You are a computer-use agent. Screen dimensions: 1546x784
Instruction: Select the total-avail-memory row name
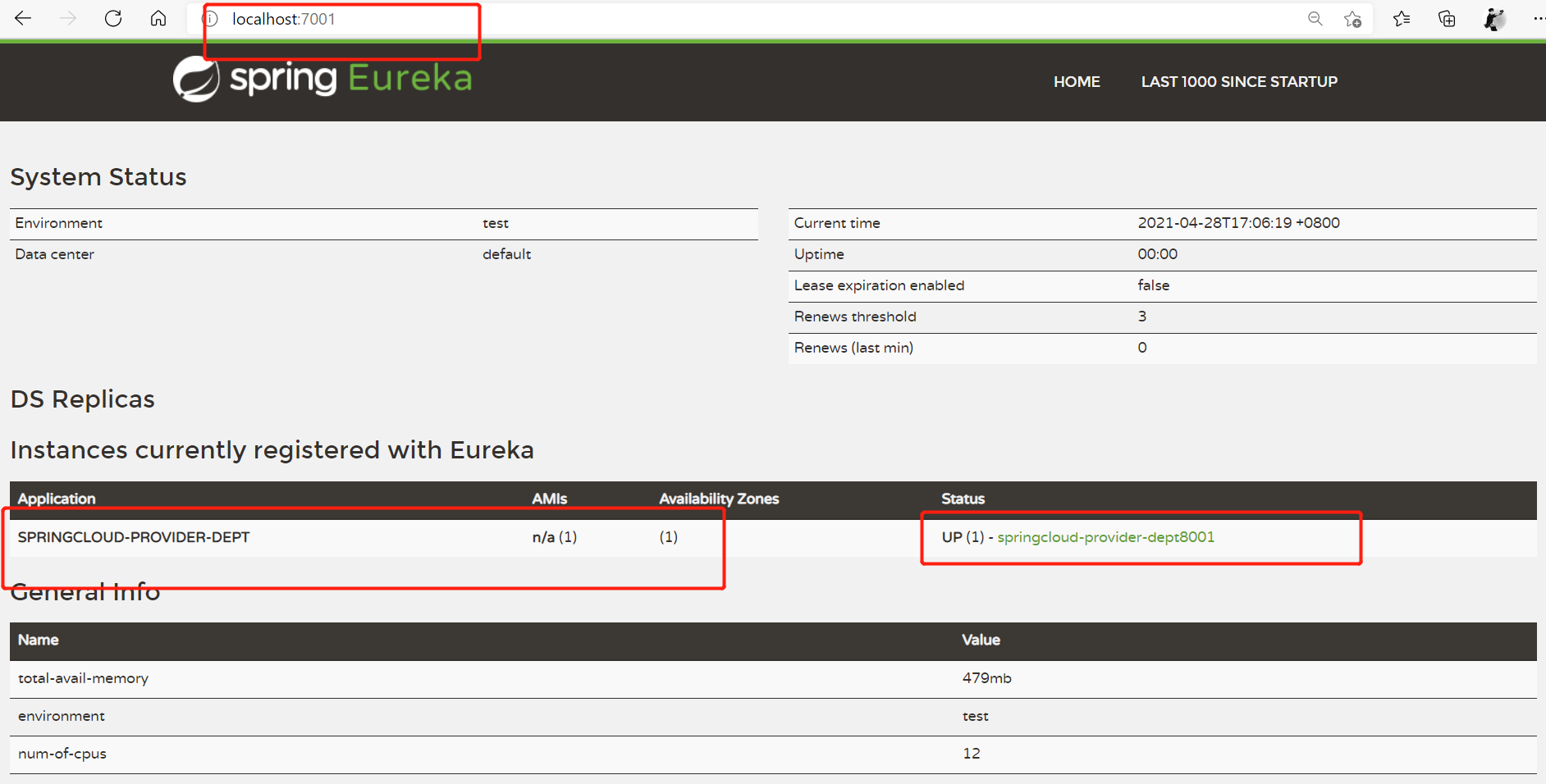click(83, 678)
